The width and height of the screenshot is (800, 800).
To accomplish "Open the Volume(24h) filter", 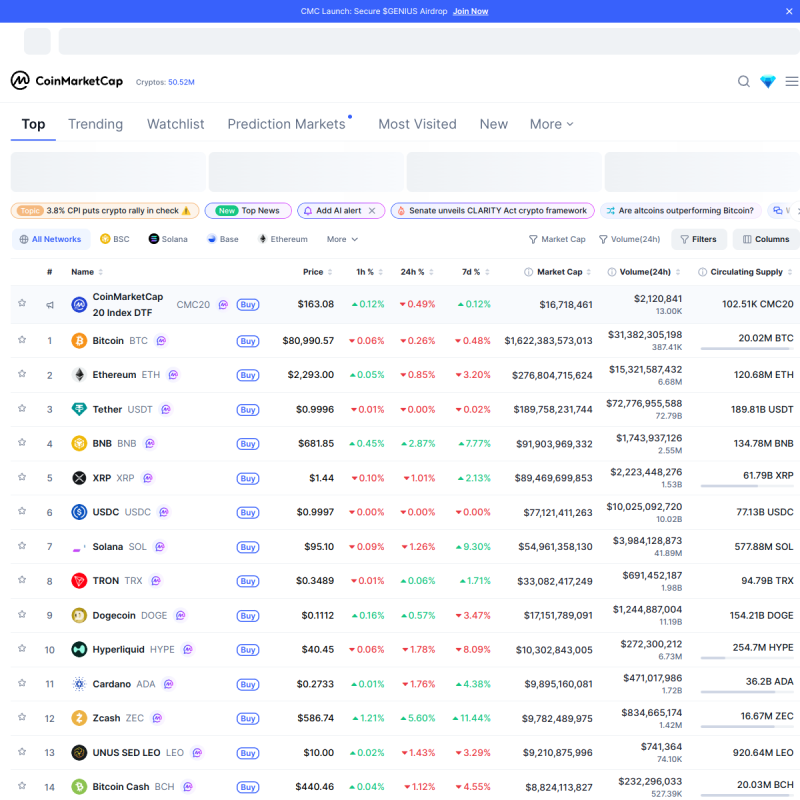I will [630, 239].
